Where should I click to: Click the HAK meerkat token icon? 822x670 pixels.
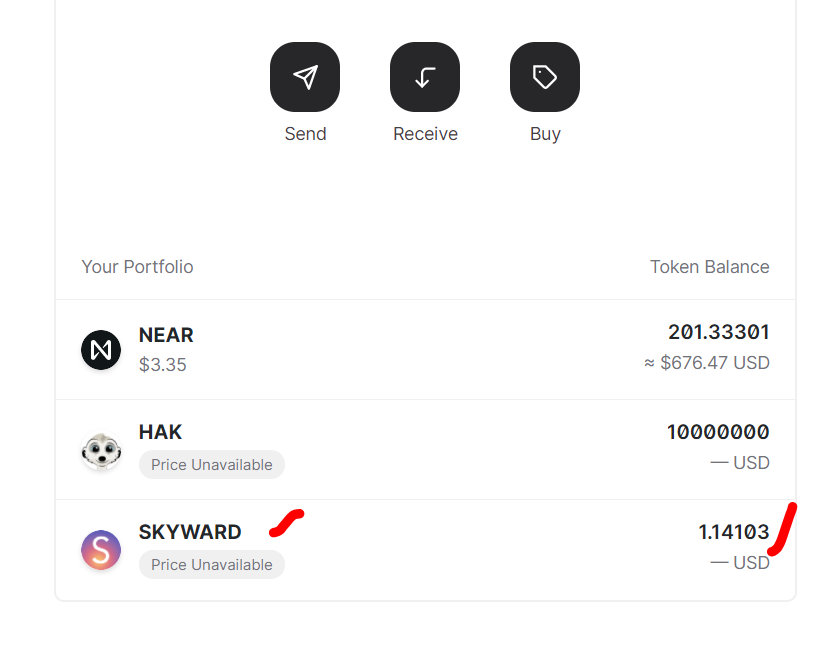[101, 450]
